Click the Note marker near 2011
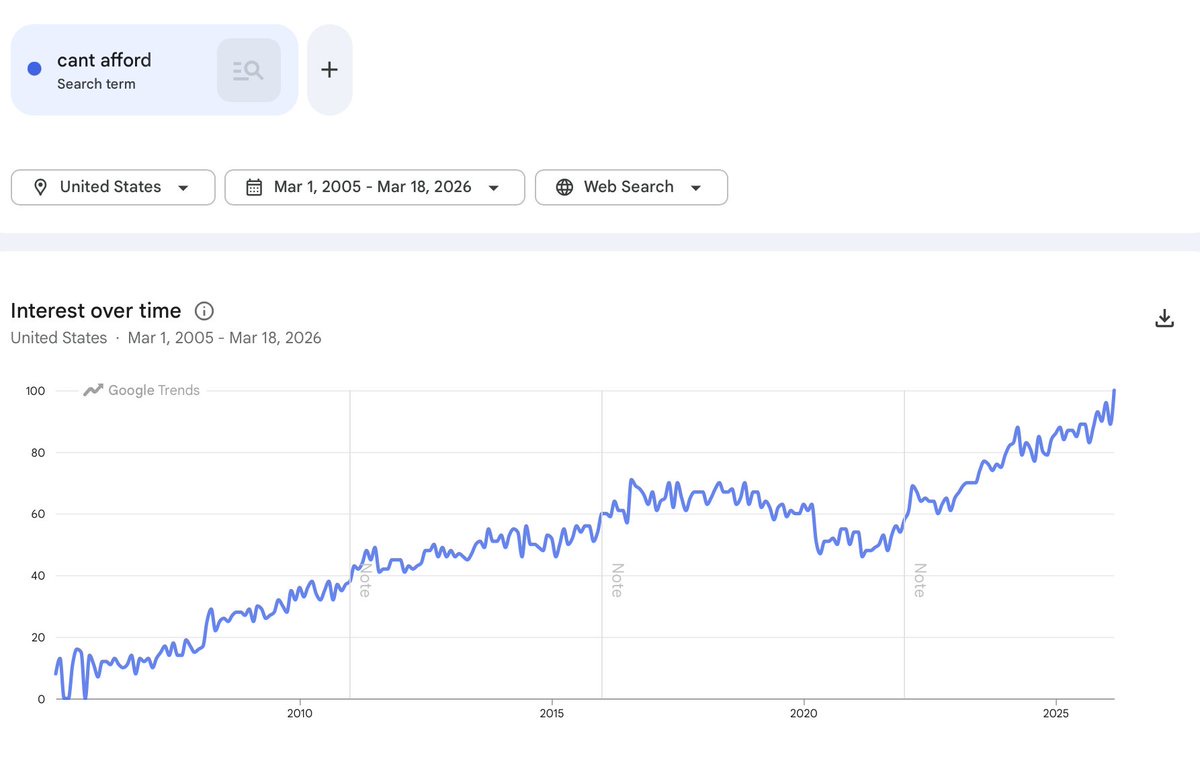 [x=365, y=580]
